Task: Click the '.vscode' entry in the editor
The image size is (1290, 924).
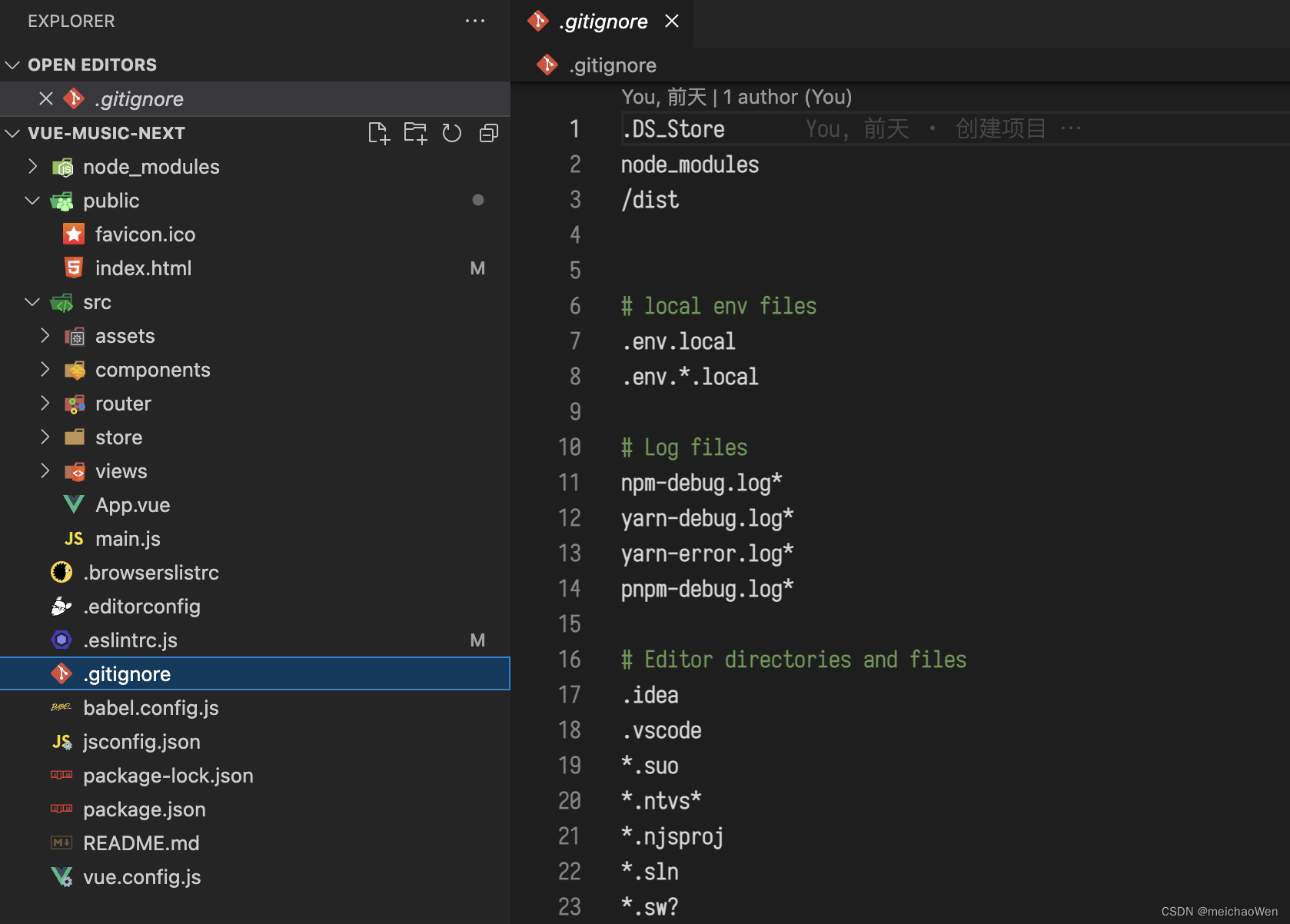Action: click(x=661, y=730)
